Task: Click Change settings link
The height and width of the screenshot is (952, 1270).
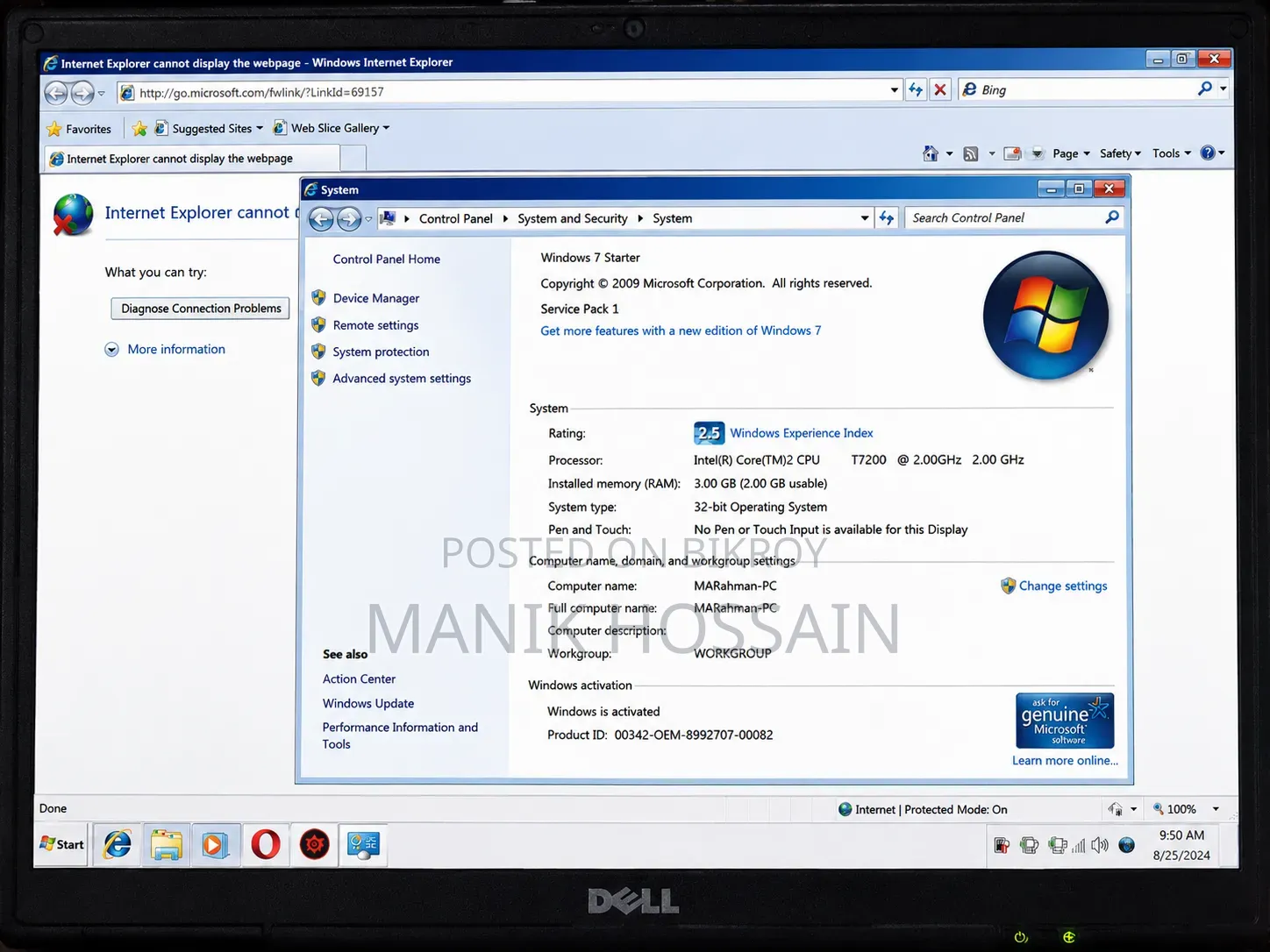Action: point(1063,586)
